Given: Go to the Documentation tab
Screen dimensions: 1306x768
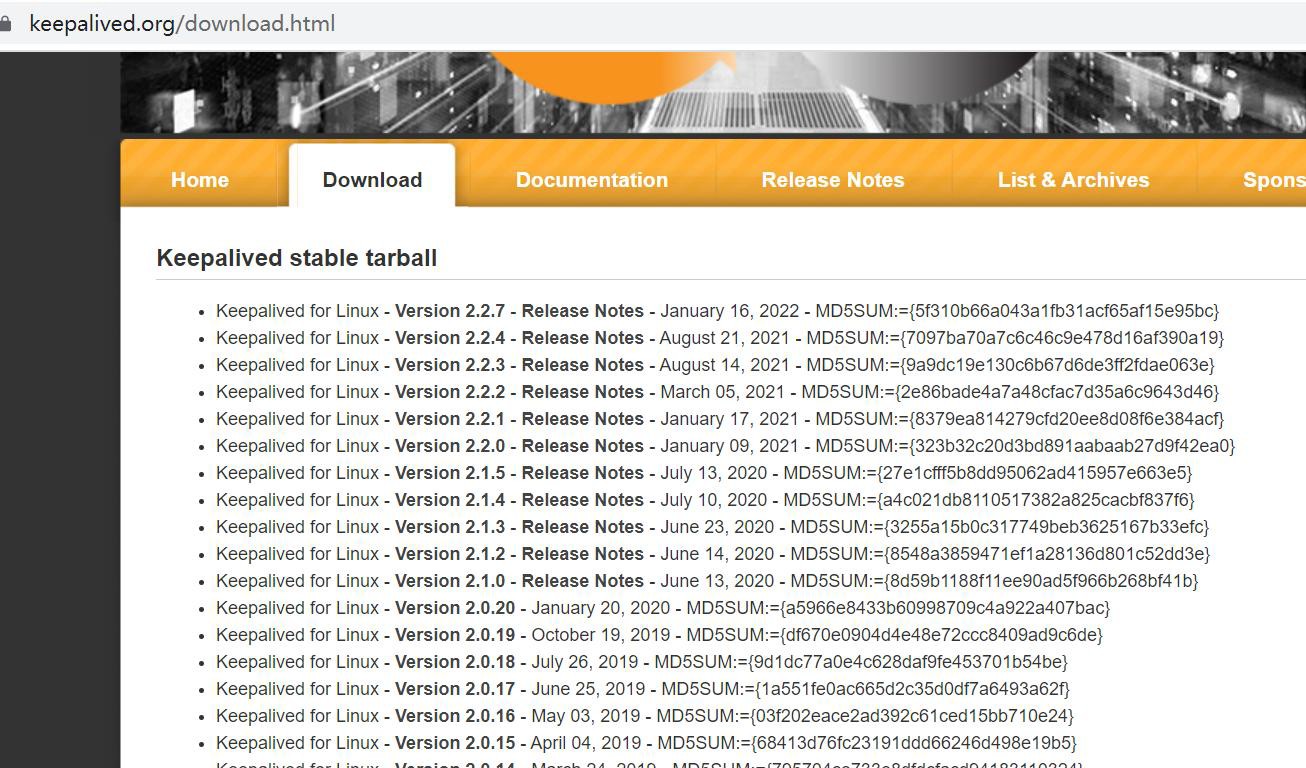Looking at the screenshot, I should [591, 180].
